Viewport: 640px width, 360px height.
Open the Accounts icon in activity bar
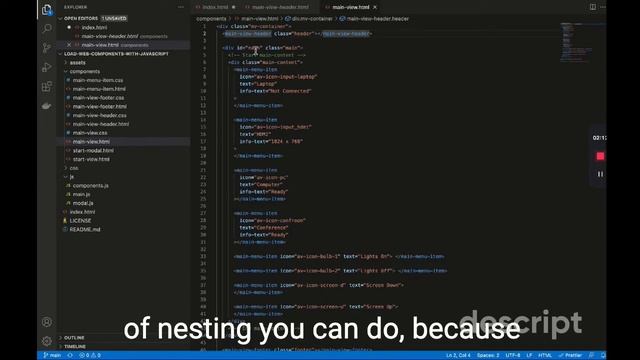[47, 322]
